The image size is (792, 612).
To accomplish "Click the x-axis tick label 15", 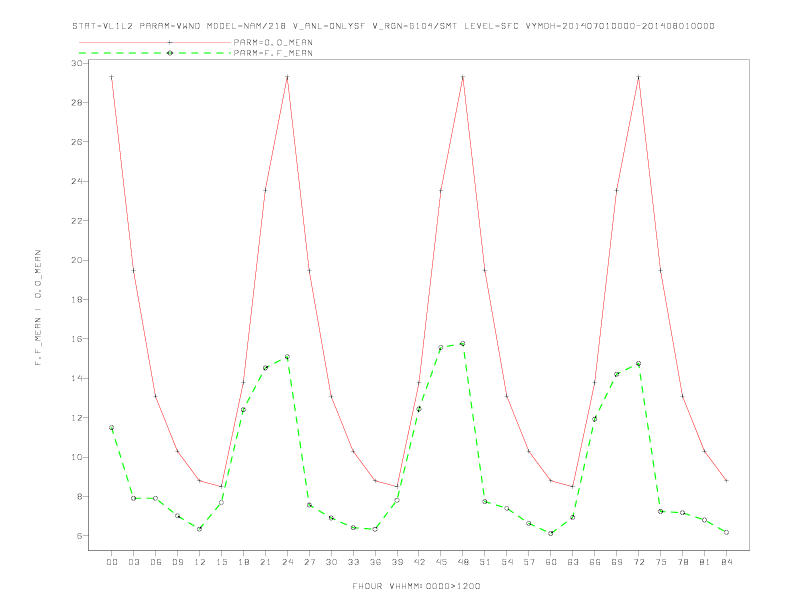I will coord(221,562).
